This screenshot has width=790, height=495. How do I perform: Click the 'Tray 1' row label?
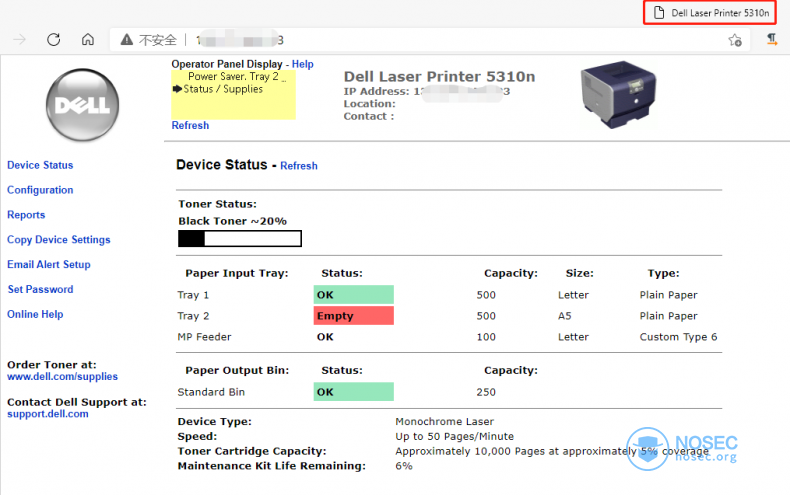(x=193, y=295)
